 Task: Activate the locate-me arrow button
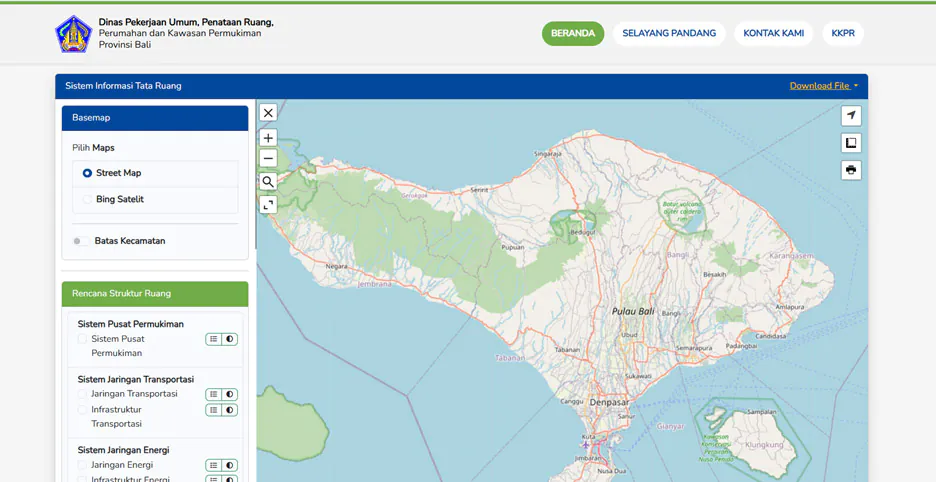click(851, 115)
